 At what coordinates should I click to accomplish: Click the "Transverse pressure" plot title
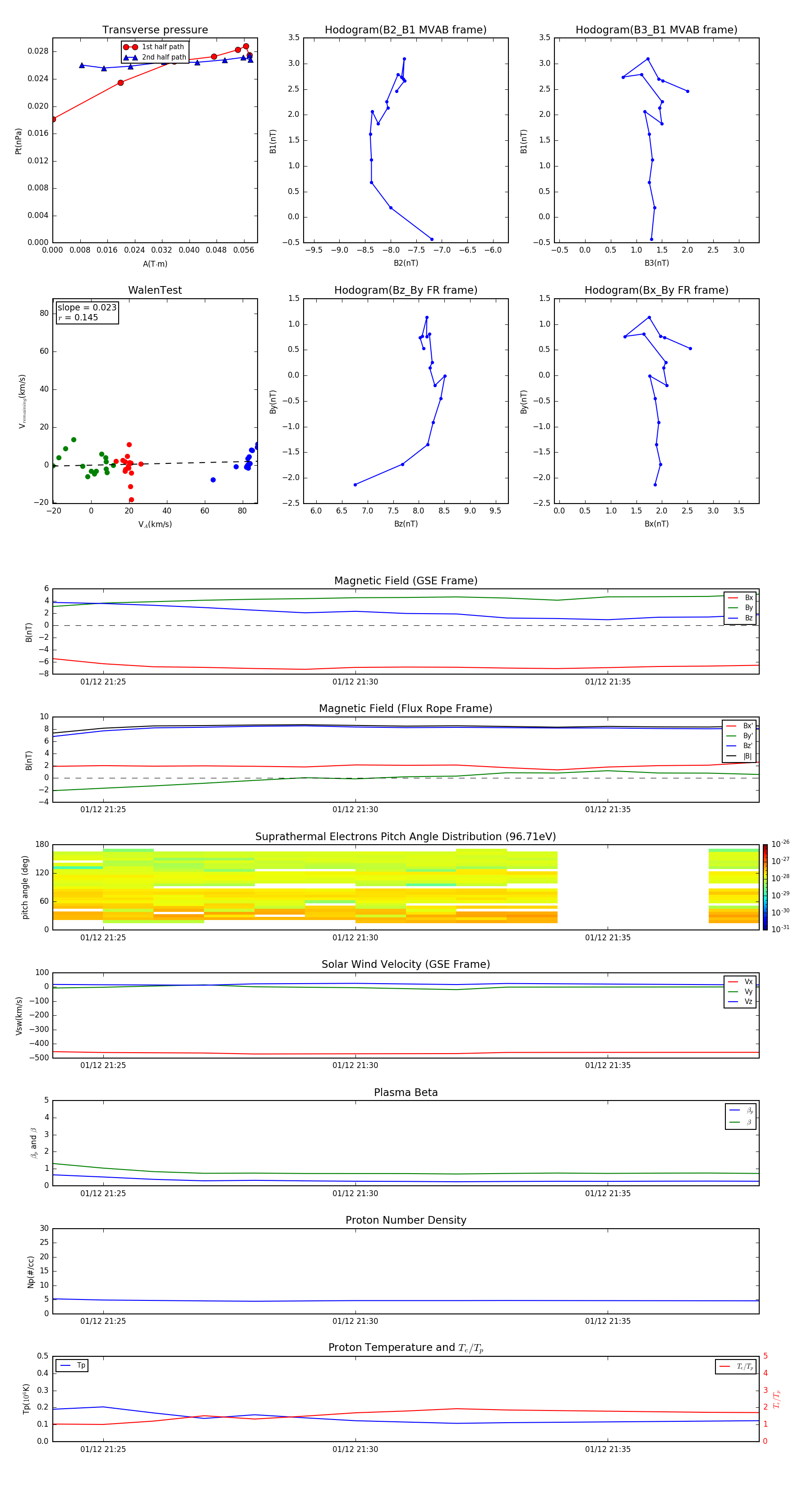155,30
